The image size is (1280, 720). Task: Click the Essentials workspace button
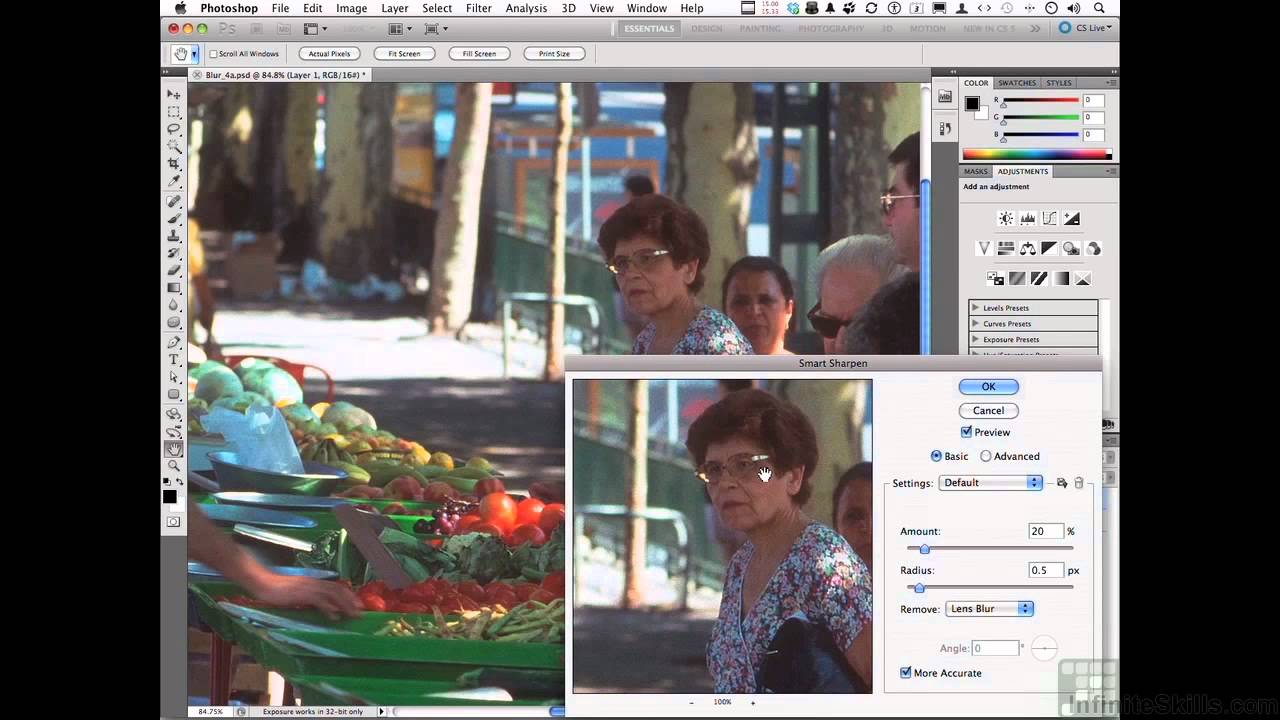click(x=649, y=29)
